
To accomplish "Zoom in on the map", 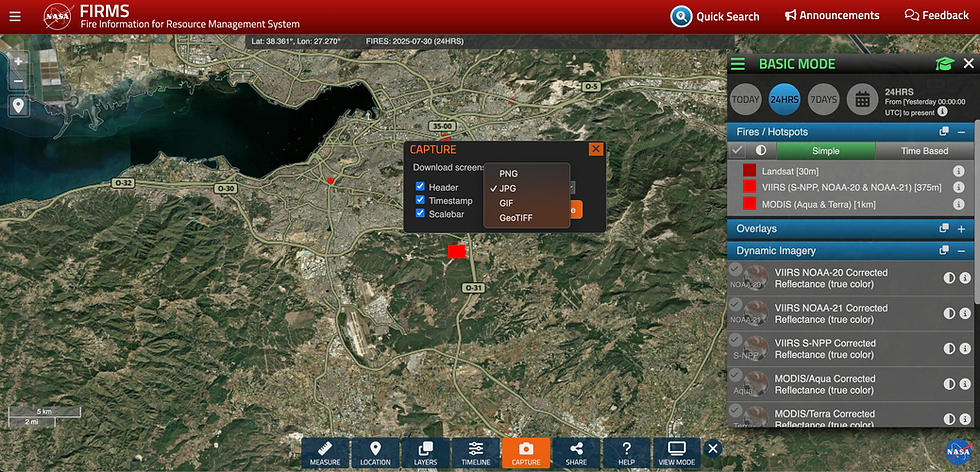I will tap(18, 61).
